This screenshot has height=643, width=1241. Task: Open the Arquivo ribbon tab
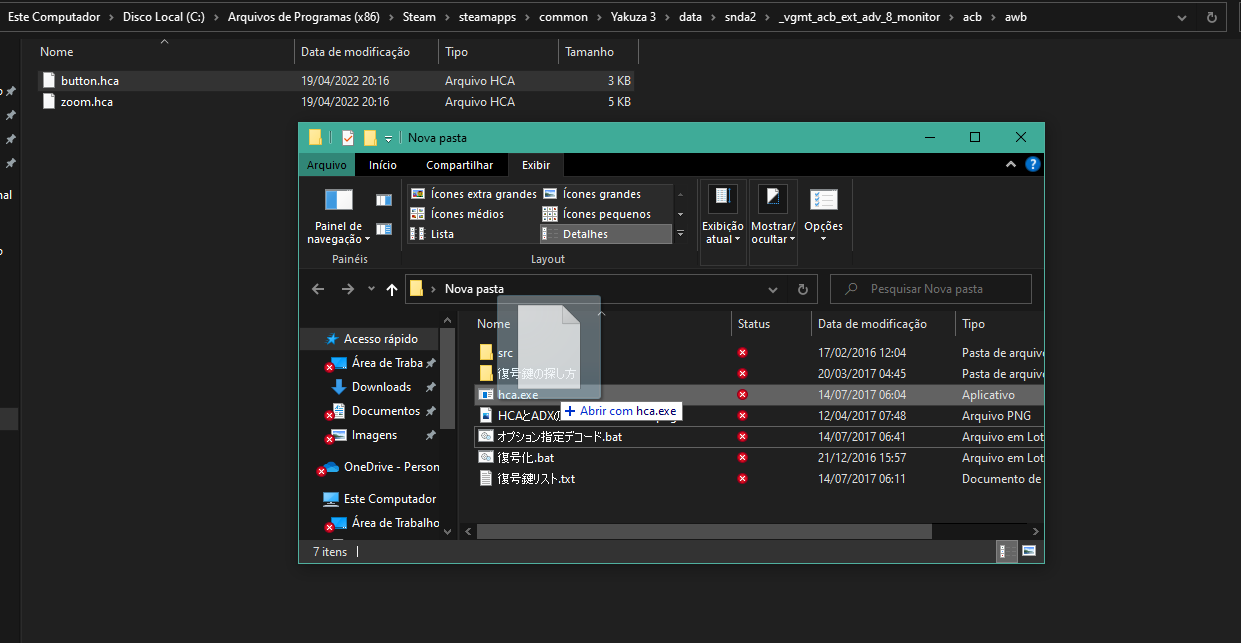click(327, 165)
